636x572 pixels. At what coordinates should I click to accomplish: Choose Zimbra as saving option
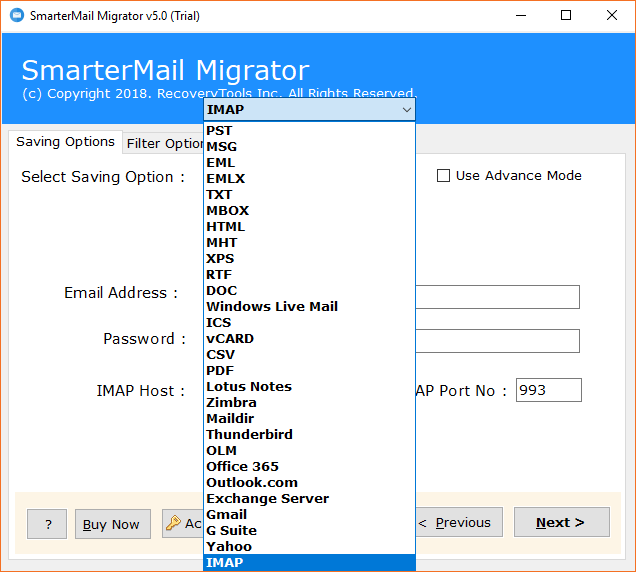point(309,402)
